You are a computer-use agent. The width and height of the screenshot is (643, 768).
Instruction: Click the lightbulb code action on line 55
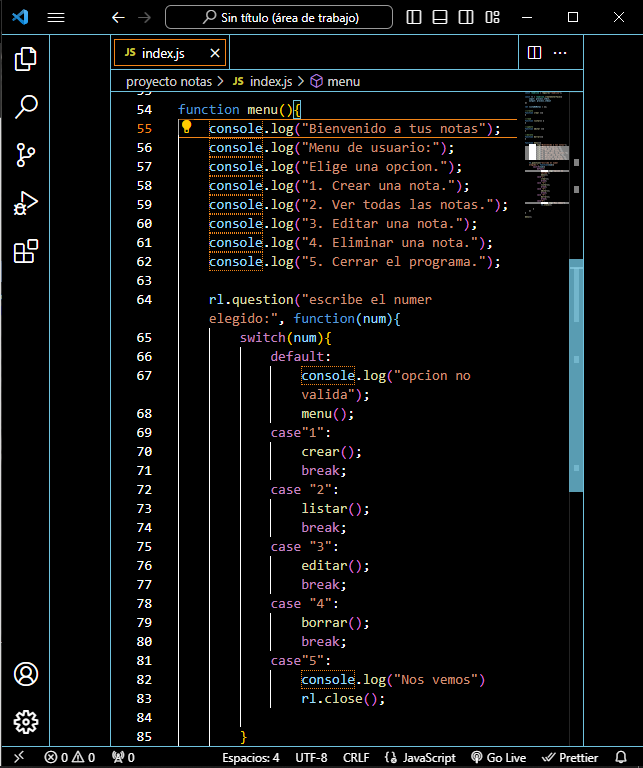pos(187,127)
